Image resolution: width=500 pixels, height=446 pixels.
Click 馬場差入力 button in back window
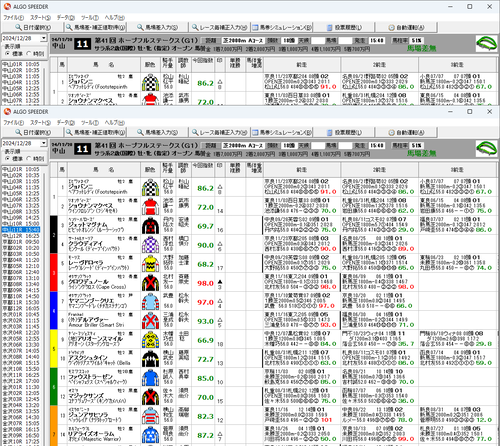tap(157, 27)
